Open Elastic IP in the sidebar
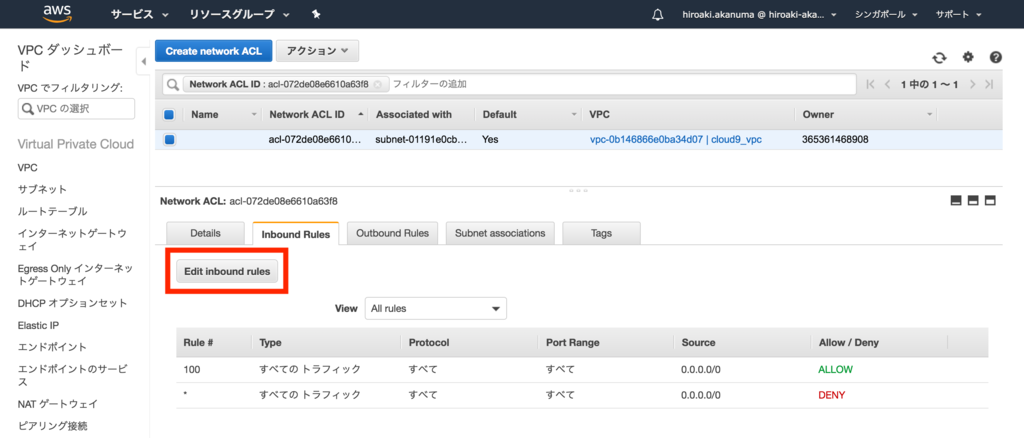 [38, 325]
